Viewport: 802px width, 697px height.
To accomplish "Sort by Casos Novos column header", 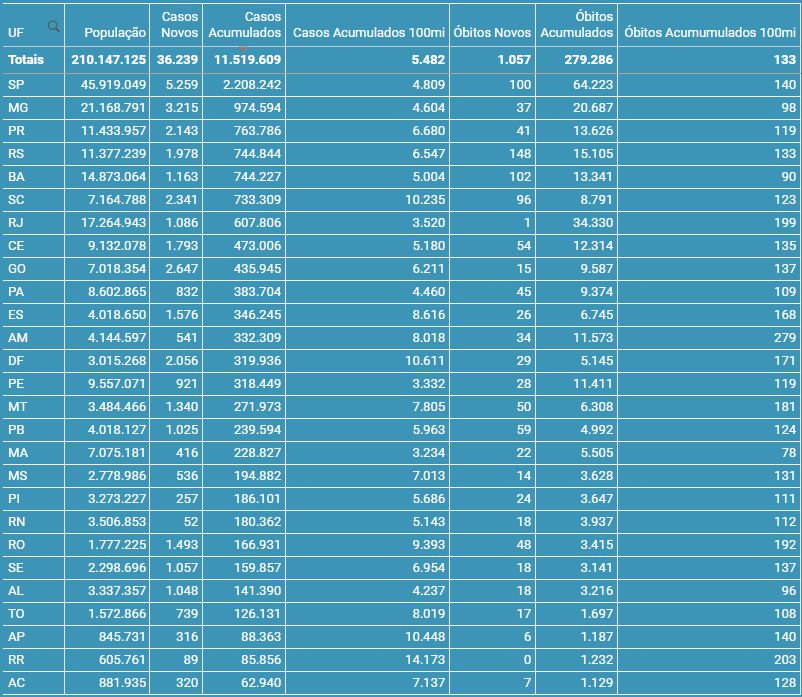I will (x=180, y=25).
